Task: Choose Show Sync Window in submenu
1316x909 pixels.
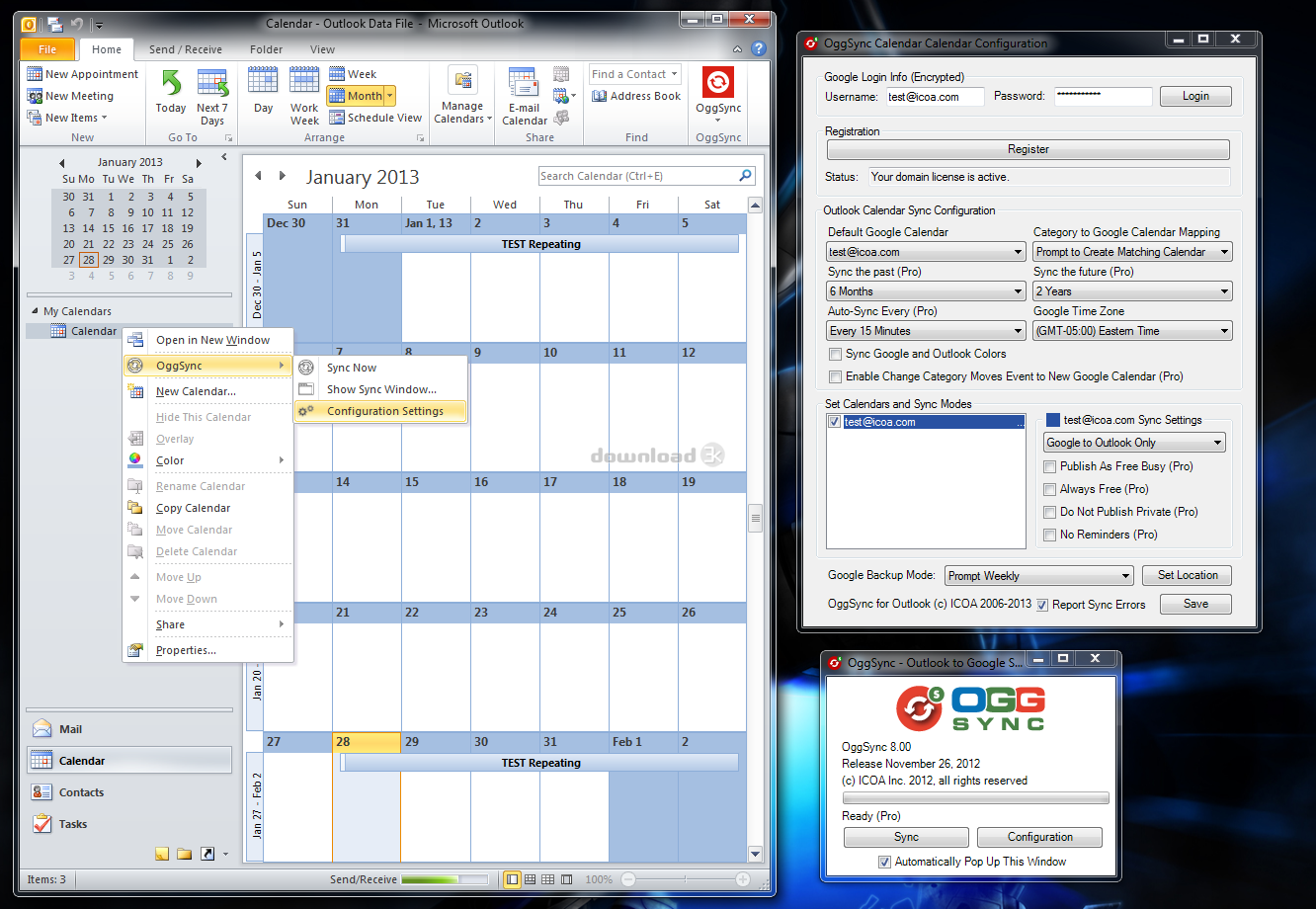Action: tap(380, 389)
